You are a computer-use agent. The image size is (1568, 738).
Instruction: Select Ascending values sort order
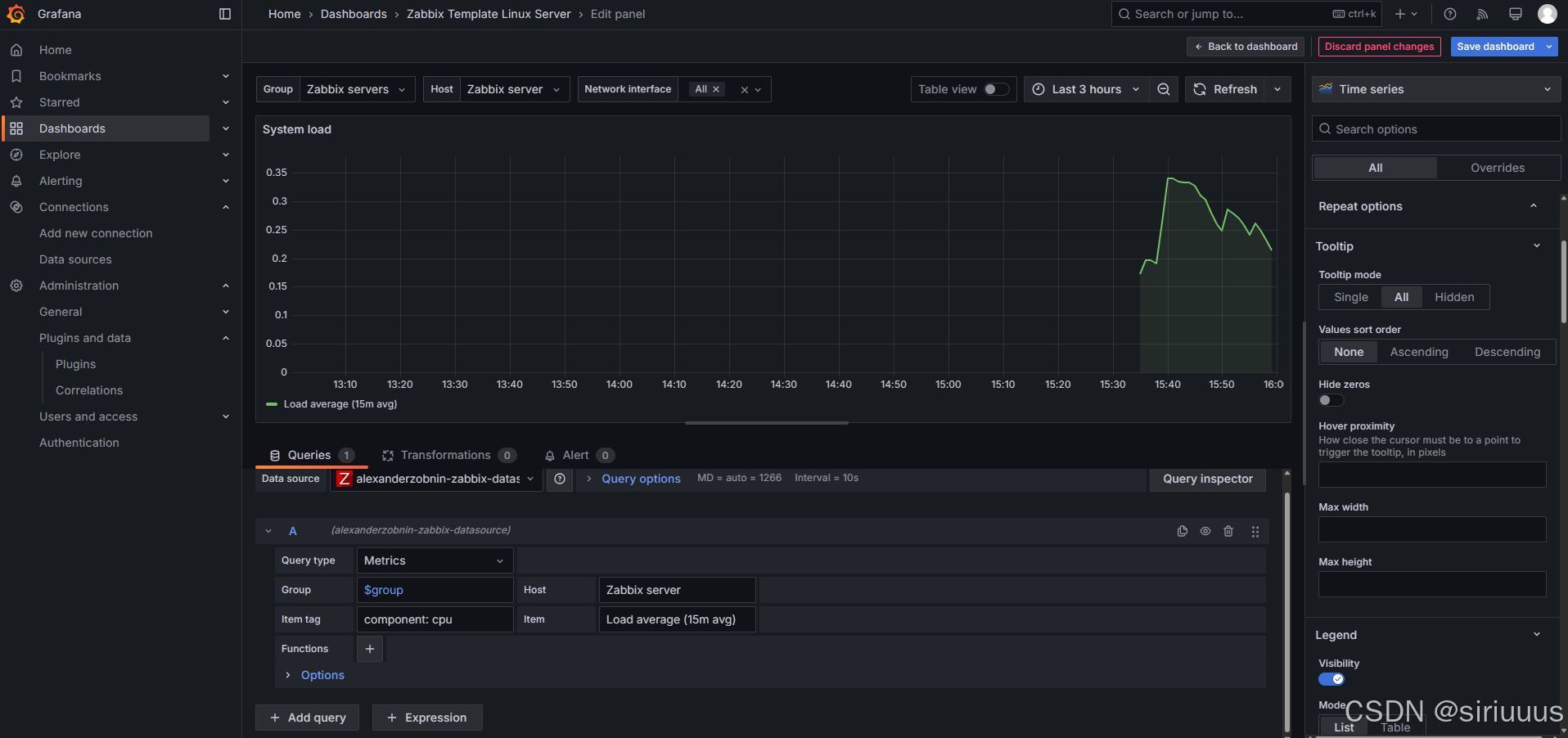tap(1419, 352)
